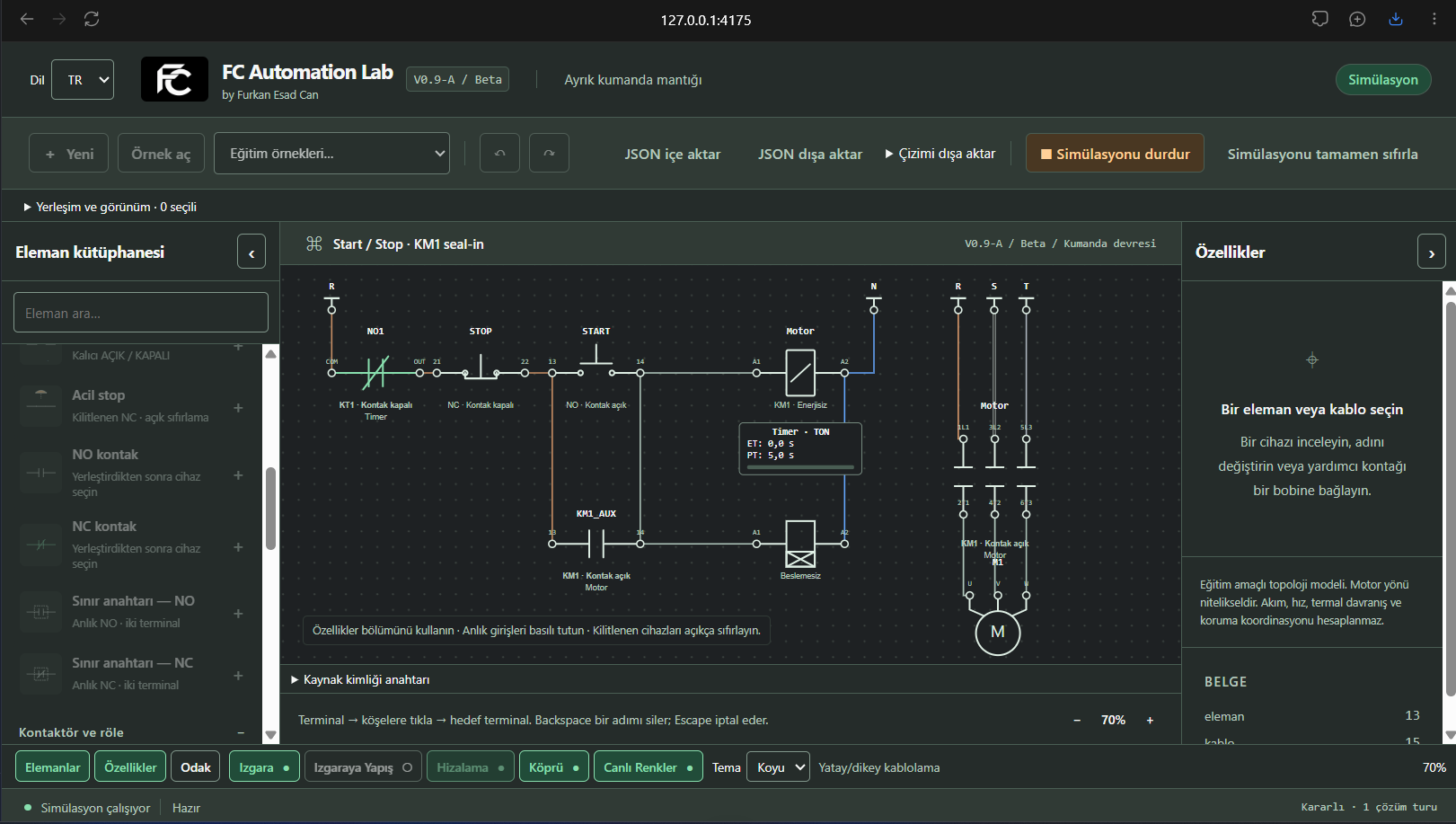Toggle the Hizalama option

pyautogui.click(x=471, y=767)
